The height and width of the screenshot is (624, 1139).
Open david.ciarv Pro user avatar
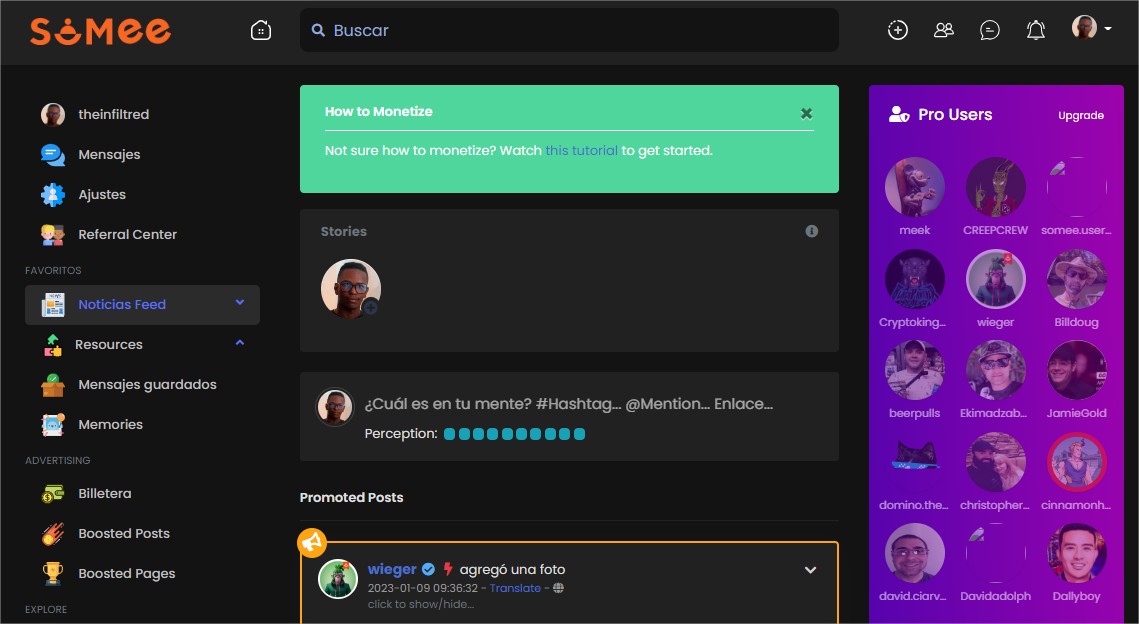click(915, 553)
